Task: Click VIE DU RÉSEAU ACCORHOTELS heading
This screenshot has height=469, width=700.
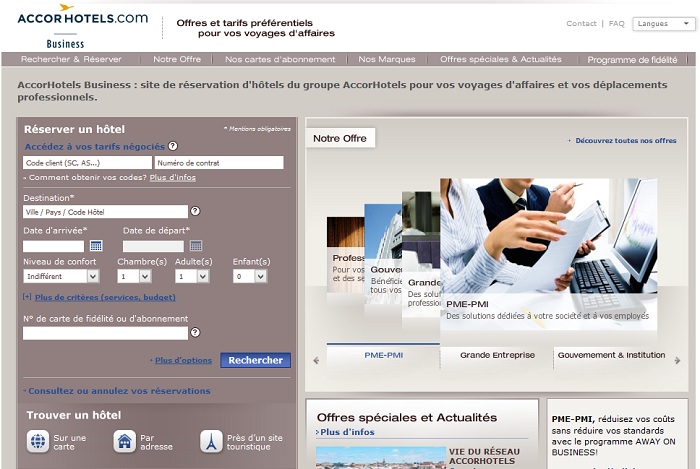Action: coord(484,456)
